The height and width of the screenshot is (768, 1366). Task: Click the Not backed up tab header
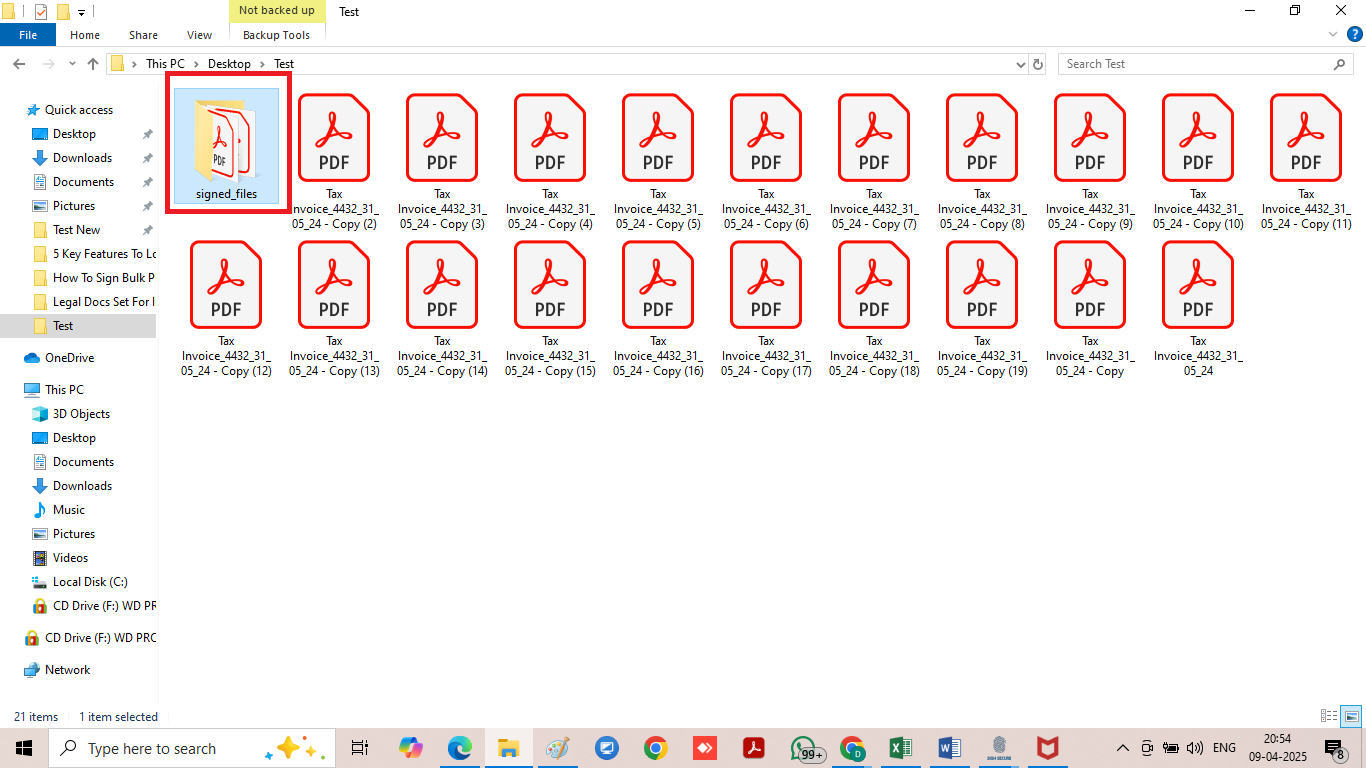pyautogui.click(x=277, y=11)
